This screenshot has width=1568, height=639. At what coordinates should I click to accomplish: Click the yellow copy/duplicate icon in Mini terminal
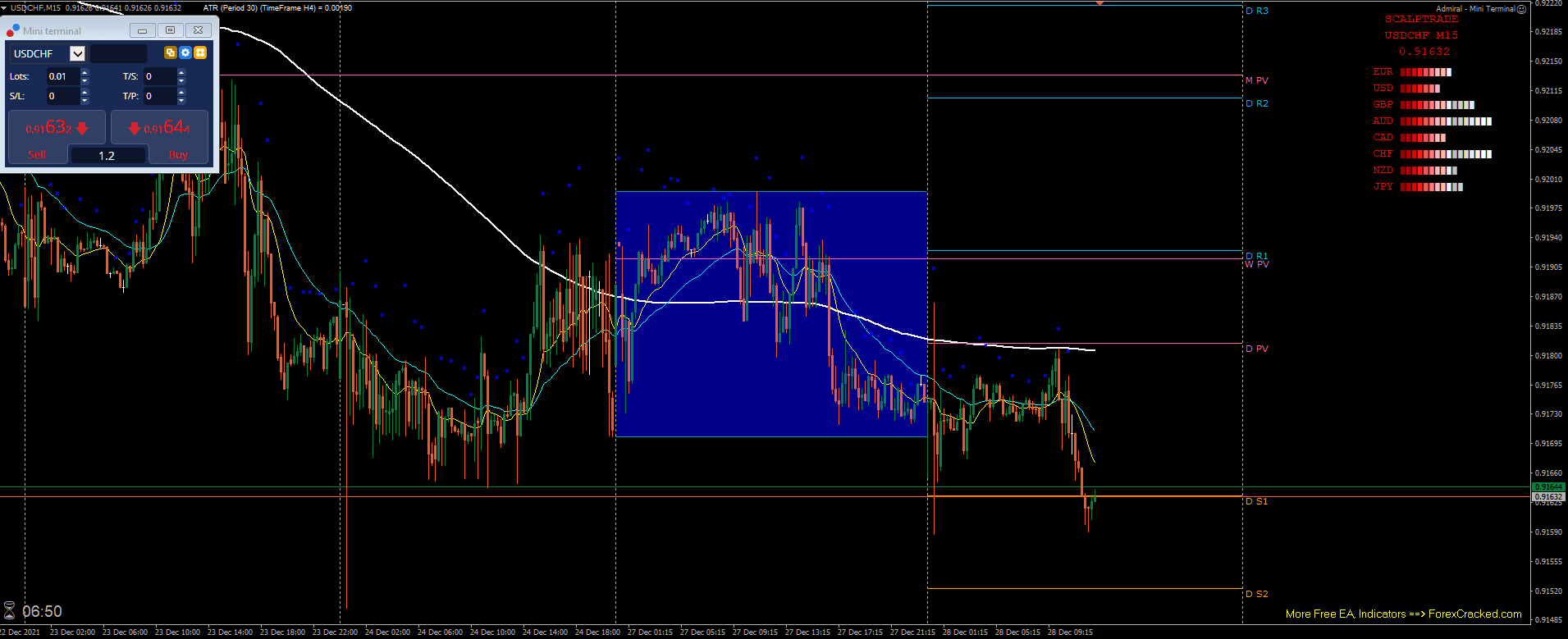tap(170, 52)
